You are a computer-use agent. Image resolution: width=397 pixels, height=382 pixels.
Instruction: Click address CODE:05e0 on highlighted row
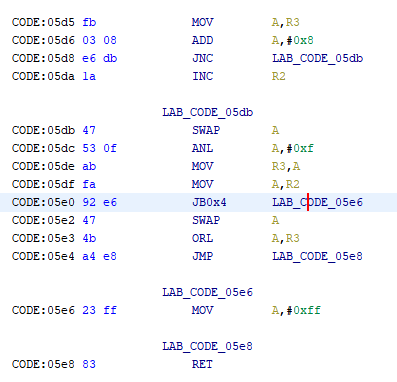point(43,202)
